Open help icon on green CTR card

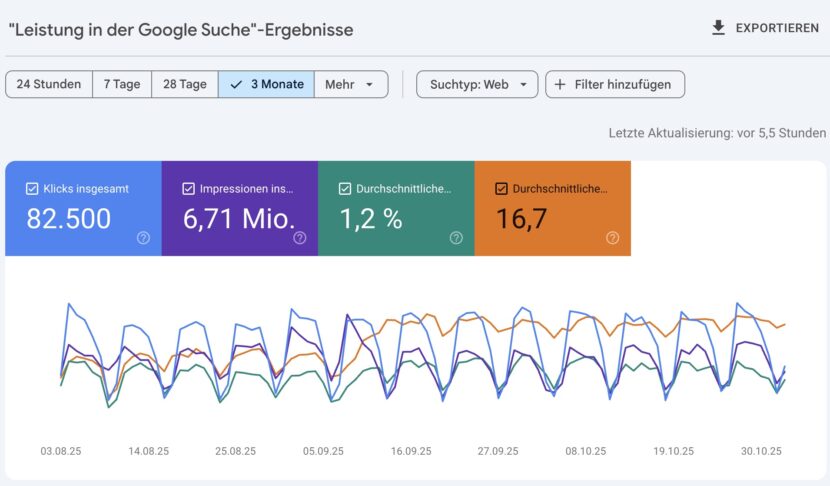[x=456, y=238]
